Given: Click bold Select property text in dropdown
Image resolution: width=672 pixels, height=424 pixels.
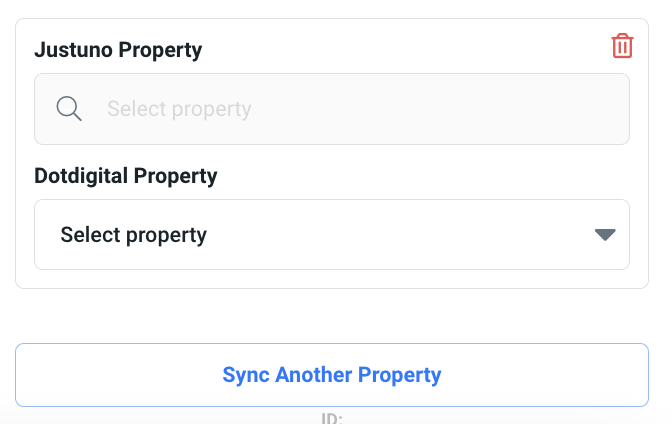Looking at the screenshot, I should pyautogui.click(x=134, y=235).
